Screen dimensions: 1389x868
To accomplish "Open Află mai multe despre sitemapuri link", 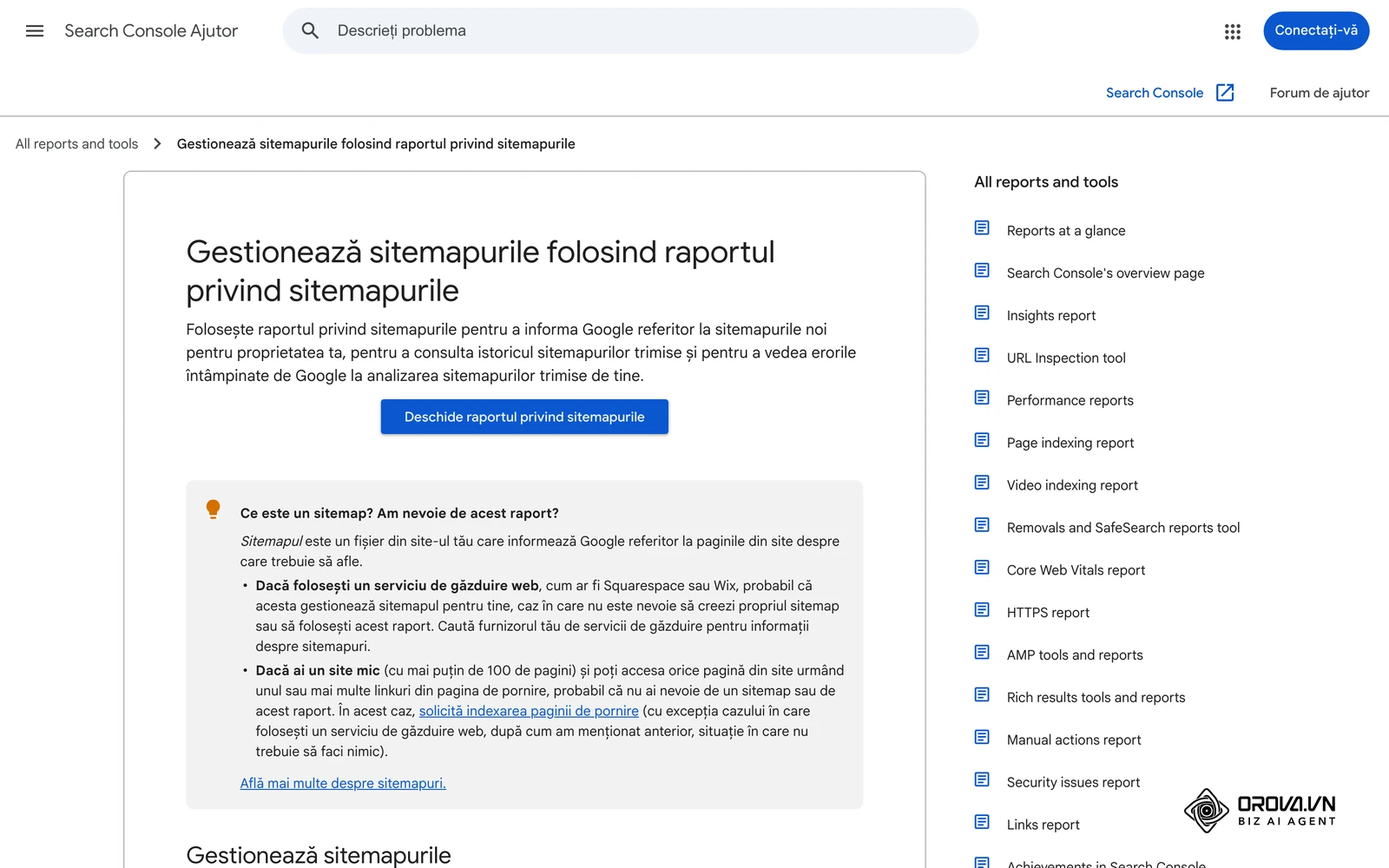I will coord(343,783).
